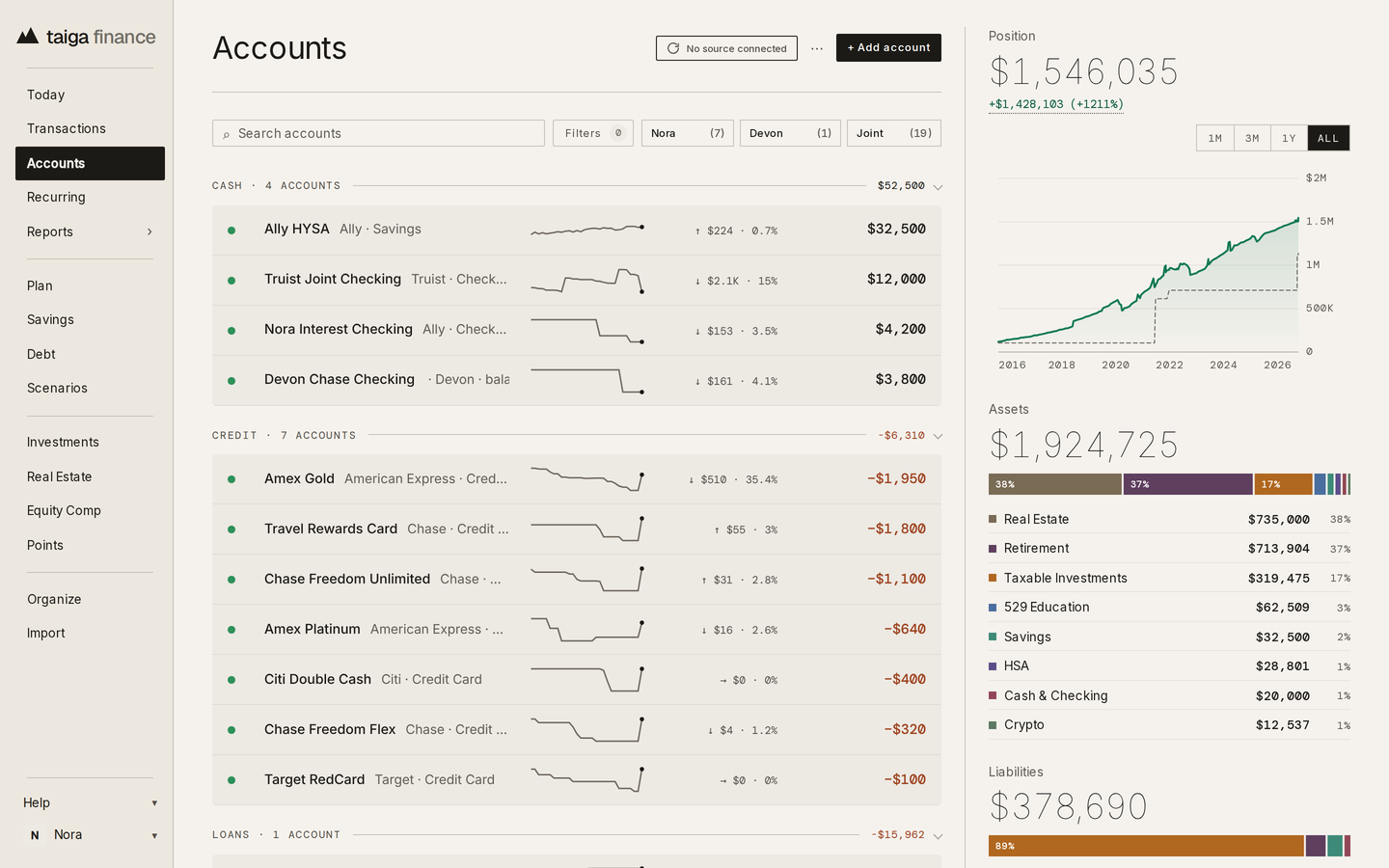Select the ALL chart range

tap(1328, 138)
